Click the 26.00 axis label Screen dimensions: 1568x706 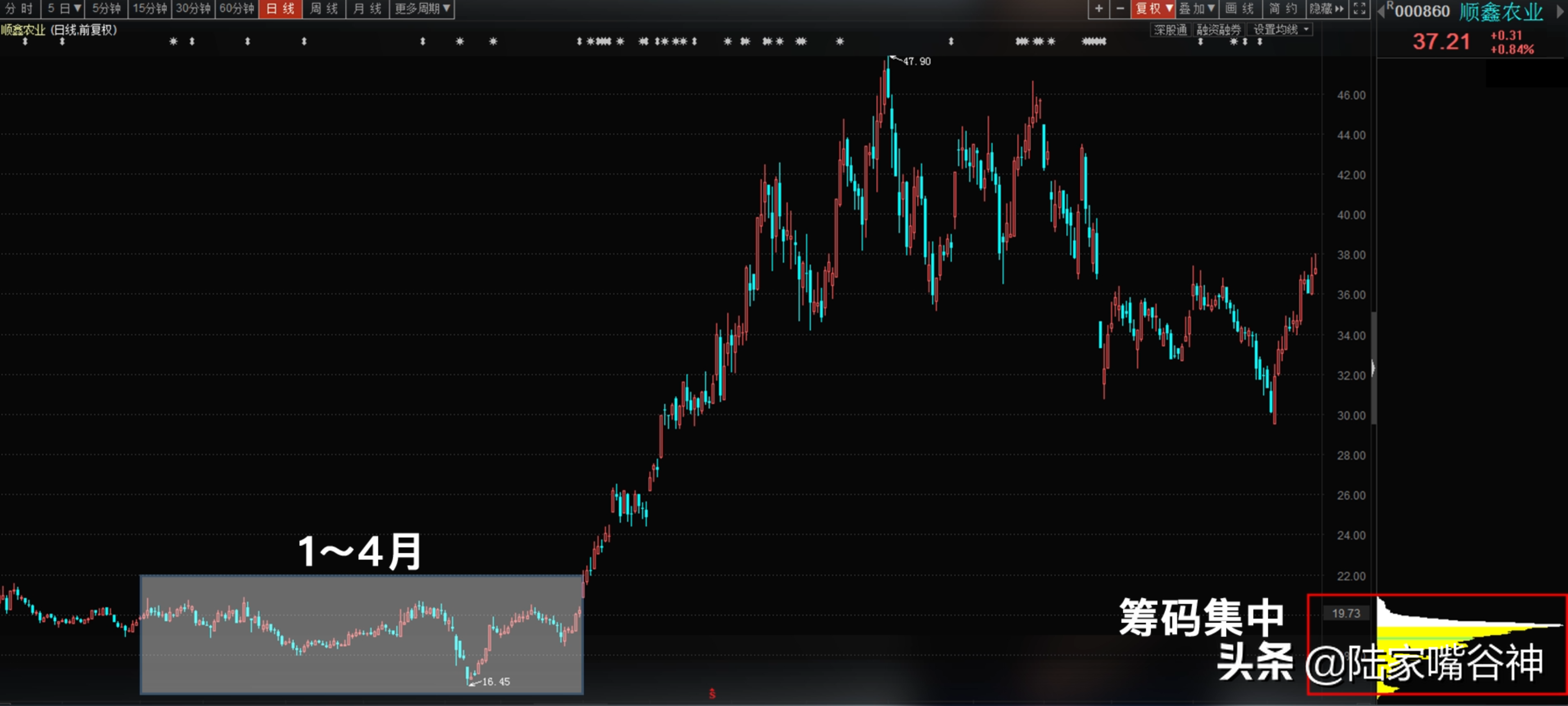pyautogui.click(x=1351, y=495)
